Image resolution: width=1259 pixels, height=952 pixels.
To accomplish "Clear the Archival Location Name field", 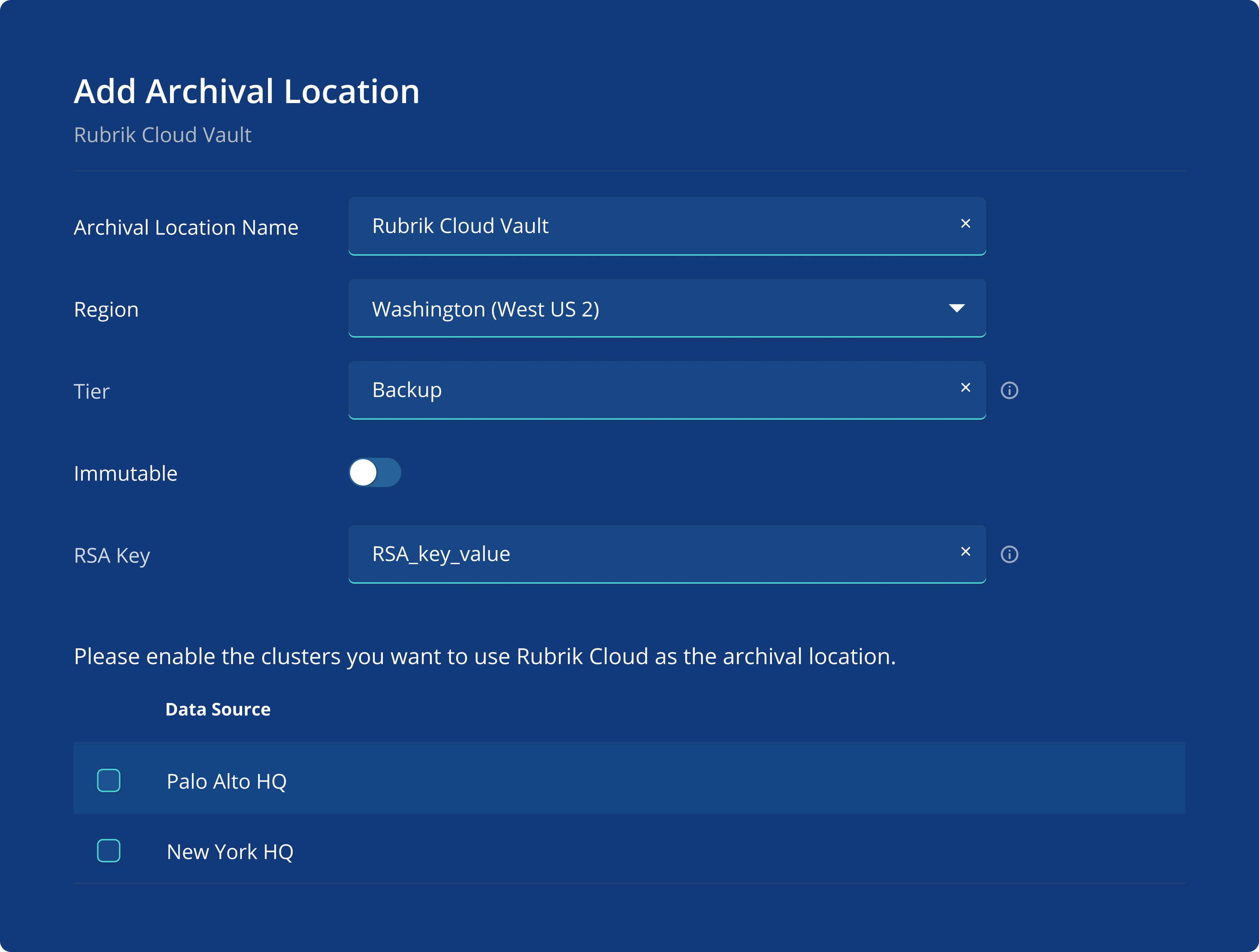I will [x=965, y=223].
